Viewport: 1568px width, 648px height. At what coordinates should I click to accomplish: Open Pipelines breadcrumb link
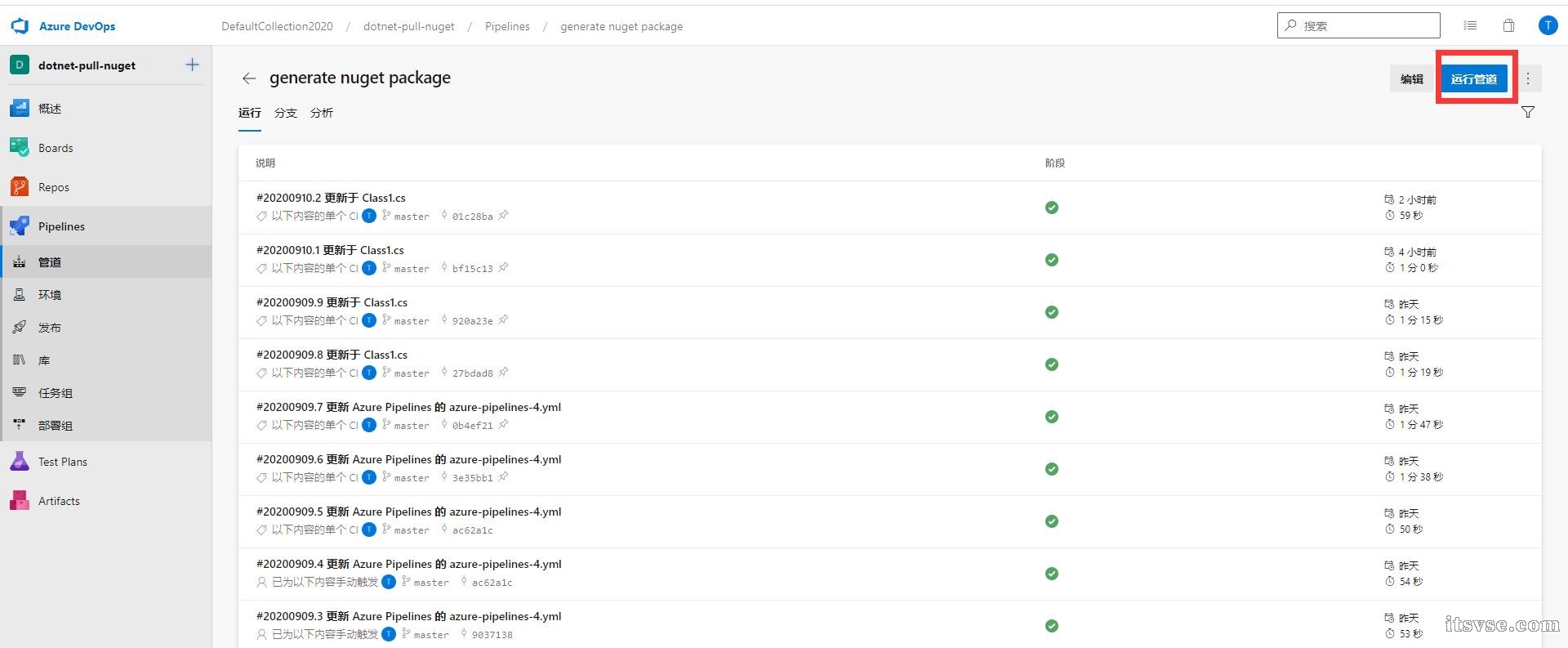click(507, 26)
